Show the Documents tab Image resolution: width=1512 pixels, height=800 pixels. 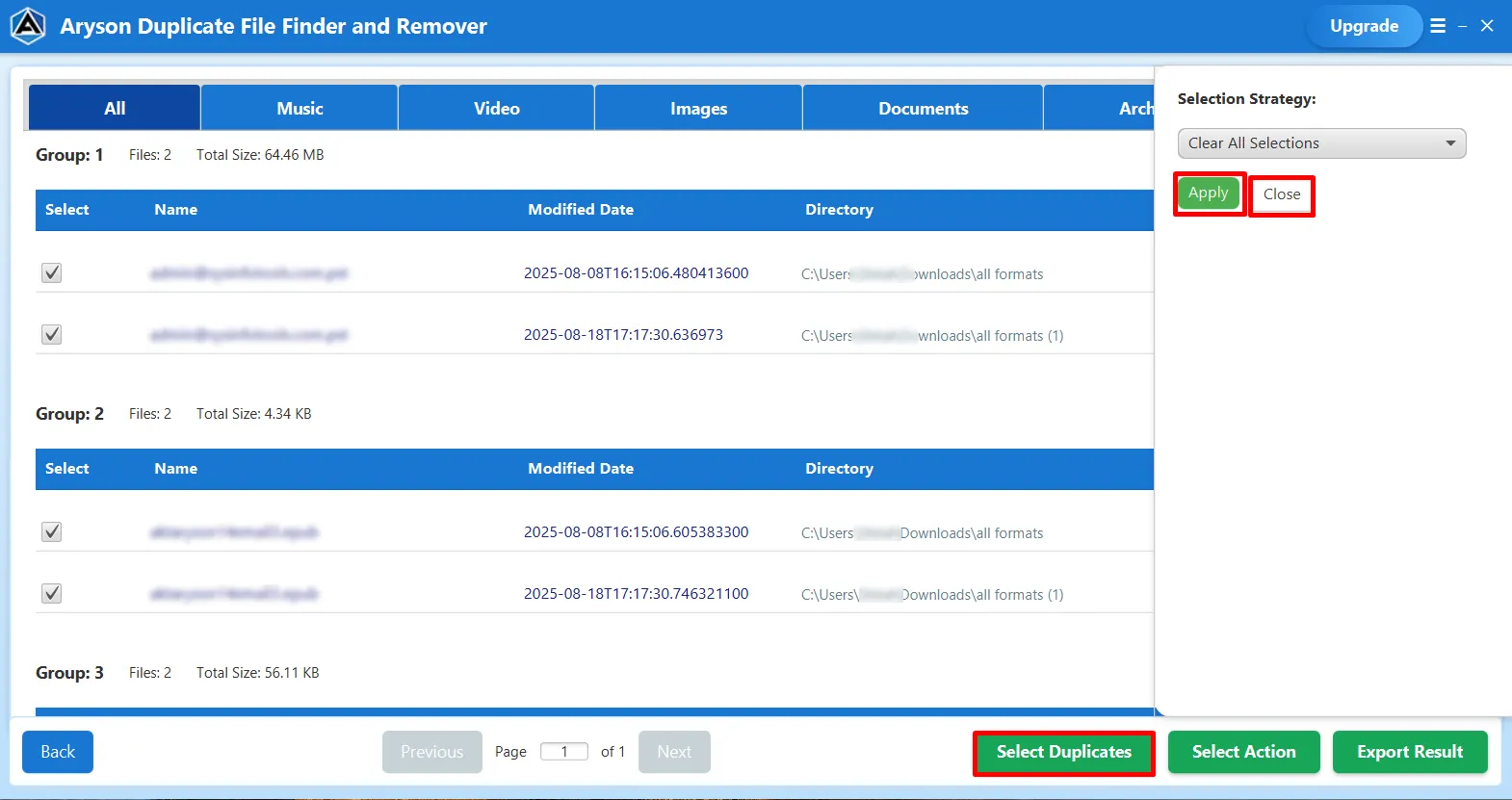[923, 109]
